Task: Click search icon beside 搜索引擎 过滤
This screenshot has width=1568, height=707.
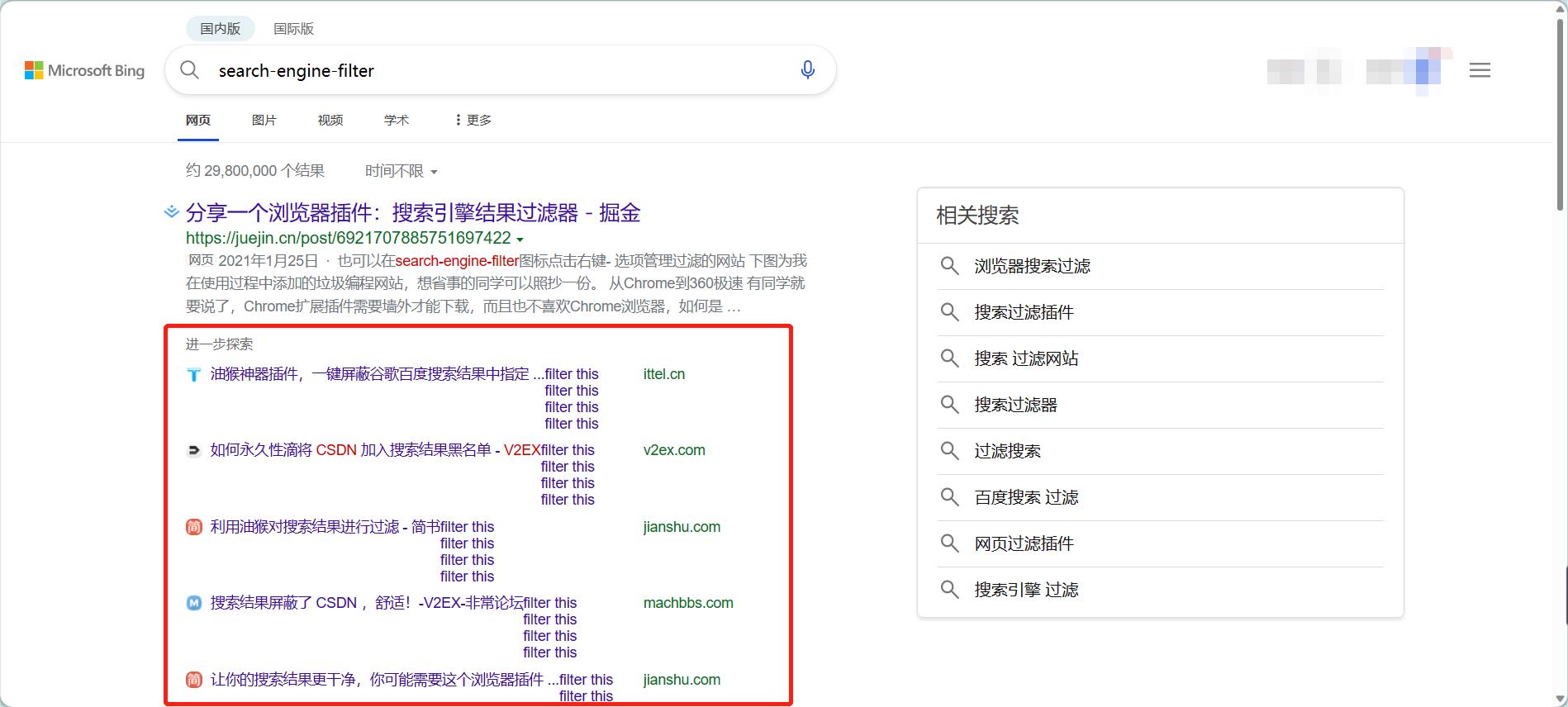Action: (x=949, y=590)
